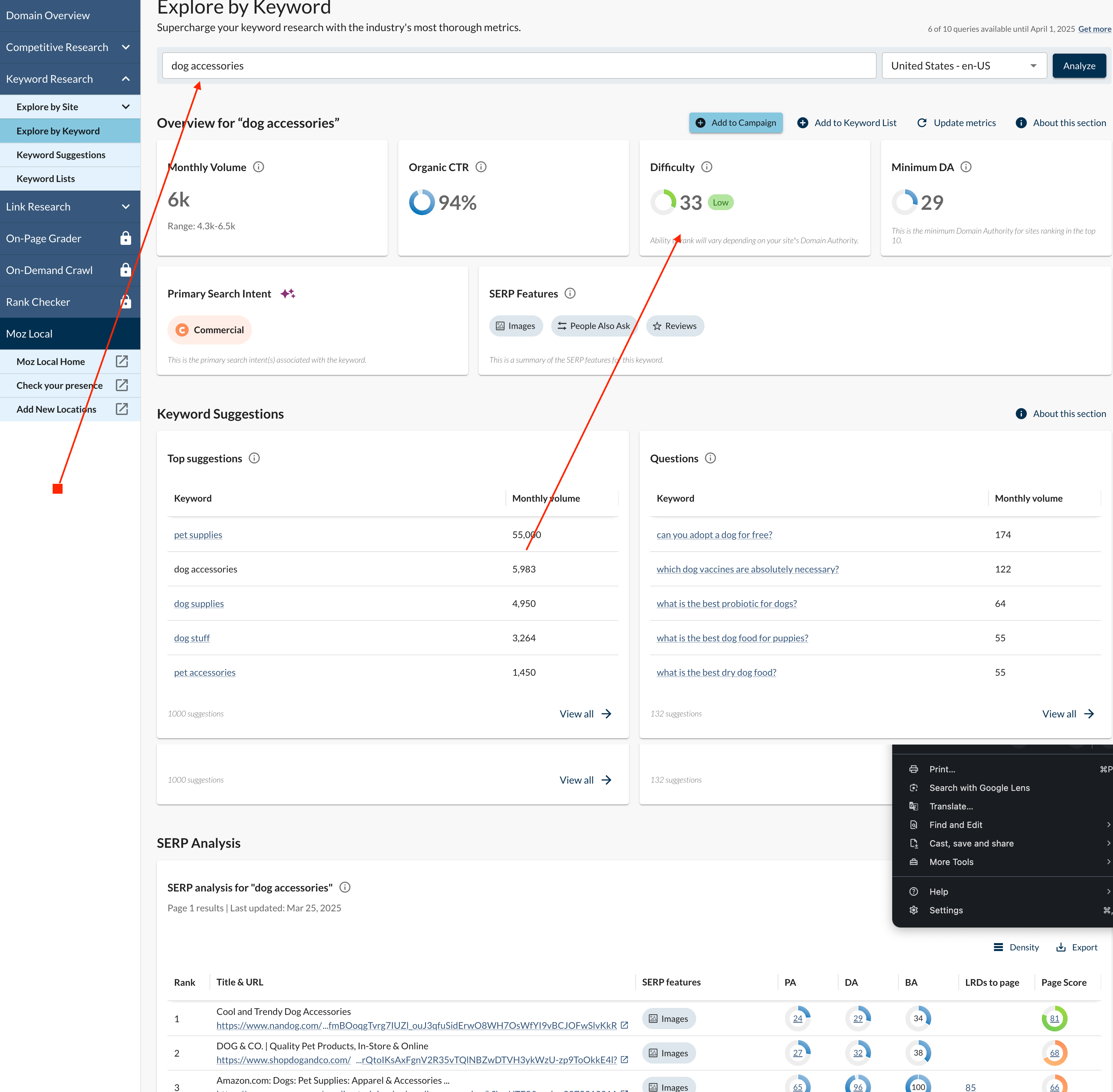Screen dimensions: 1113x1092
Task: Click info icon next to Organic CTR
Action: tap(481, 167)
